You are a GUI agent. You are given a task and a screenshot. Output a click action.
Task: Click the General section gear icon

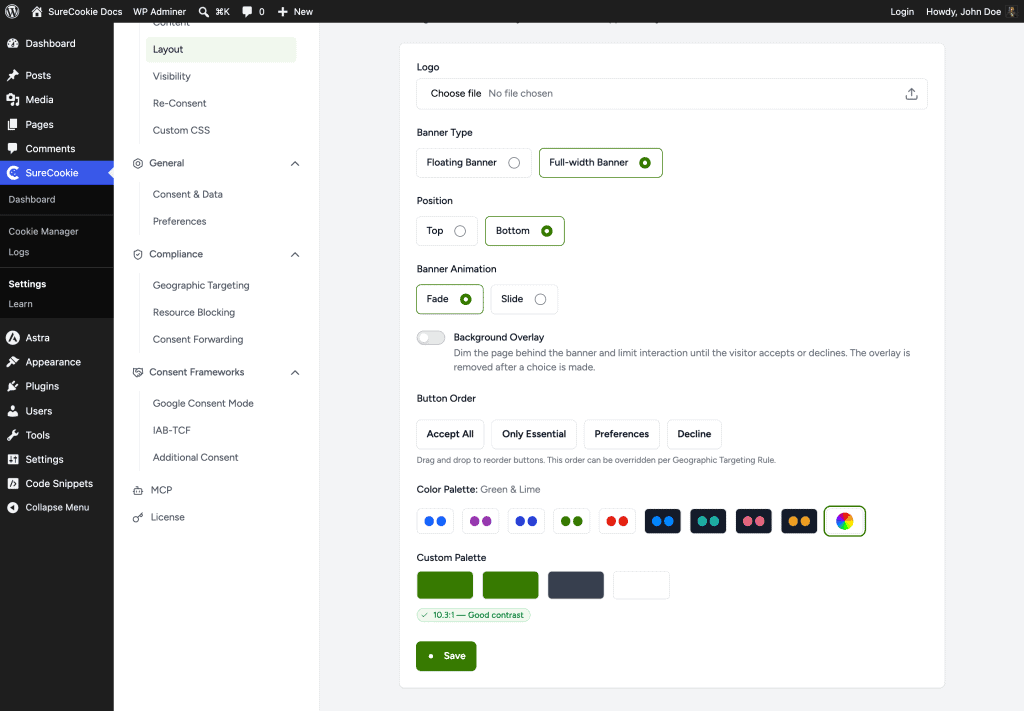coord(138,163)
